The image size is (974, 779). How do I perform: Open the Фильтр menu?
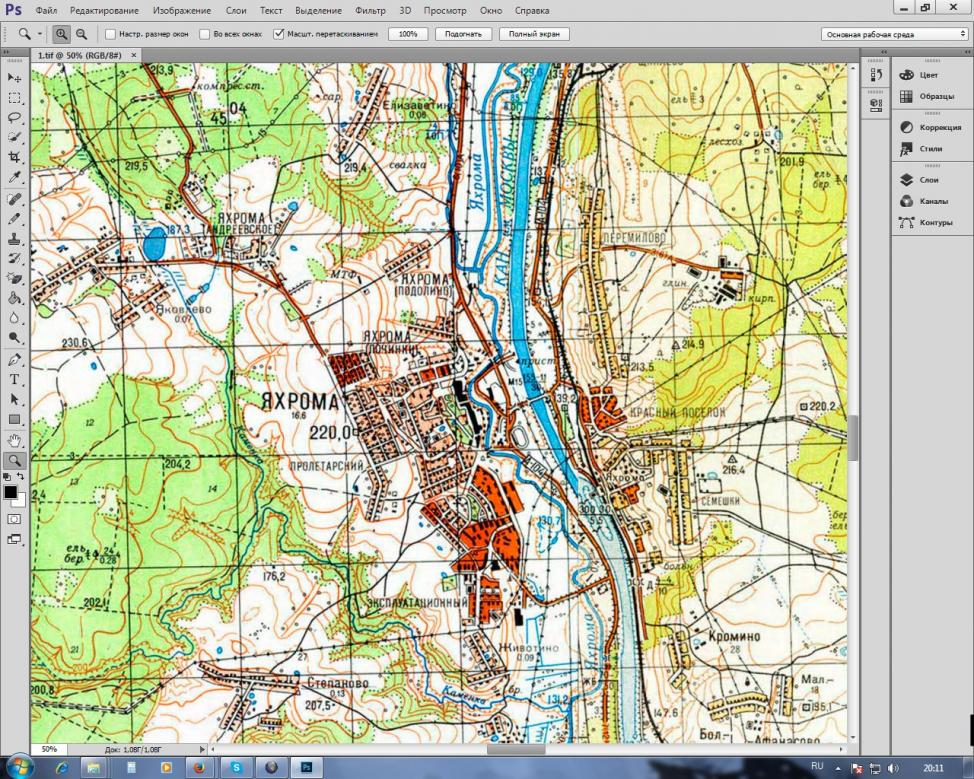pos(370,10)
